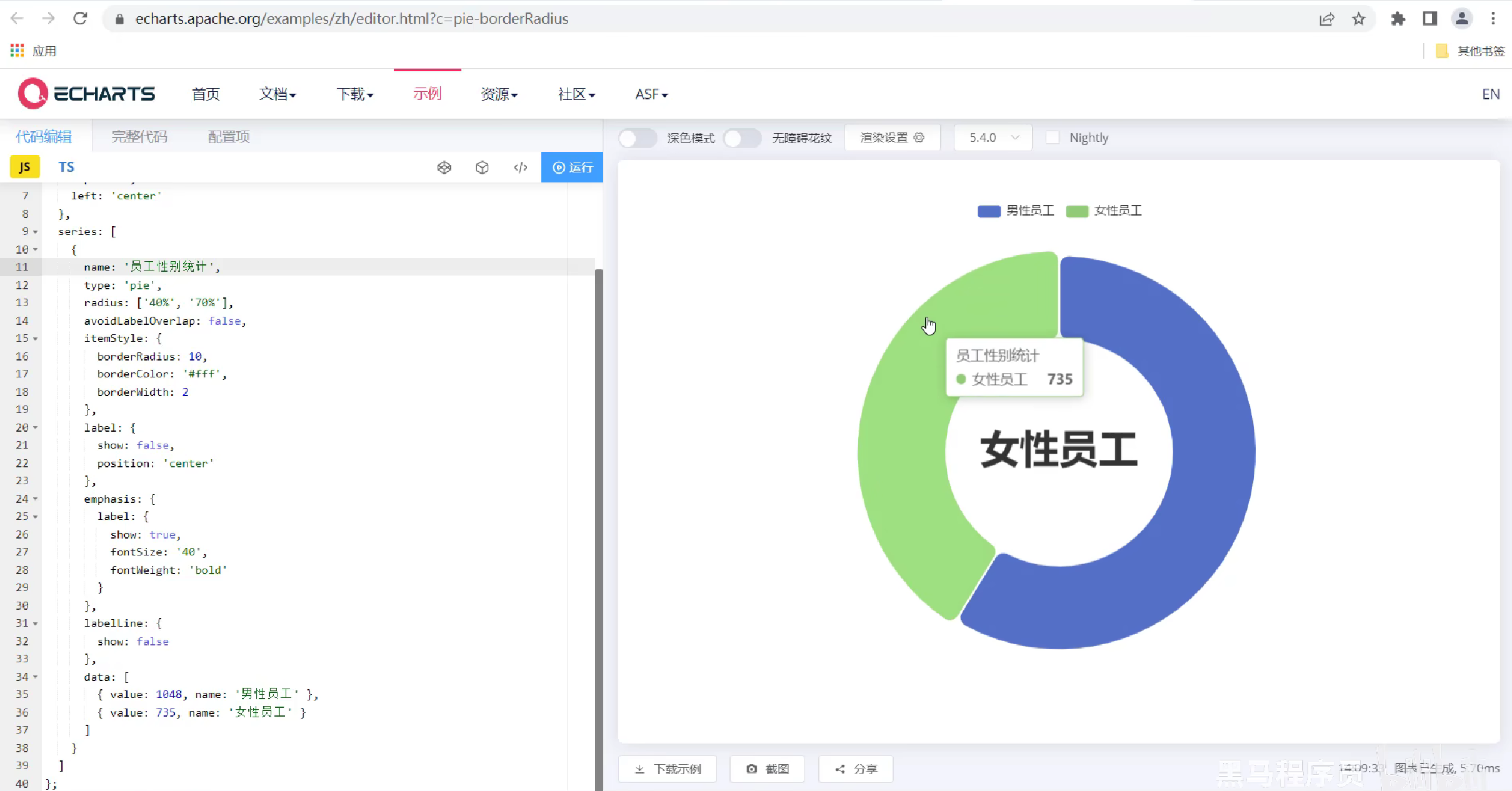This screenshot has height=791, width=1512.
Task: Open the 5.4.0 version dropdown
Action: (x=993, y=137)
